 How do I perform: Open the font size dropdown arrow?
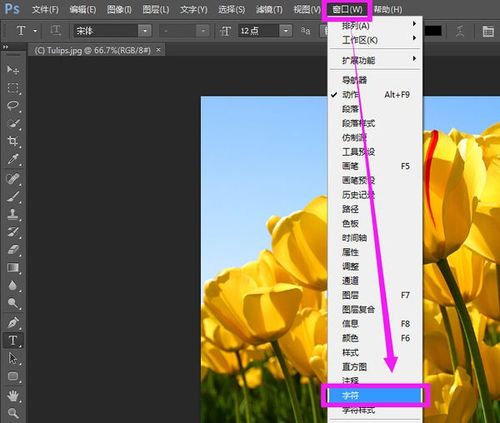pyautogui.click(x=286, y=31)
